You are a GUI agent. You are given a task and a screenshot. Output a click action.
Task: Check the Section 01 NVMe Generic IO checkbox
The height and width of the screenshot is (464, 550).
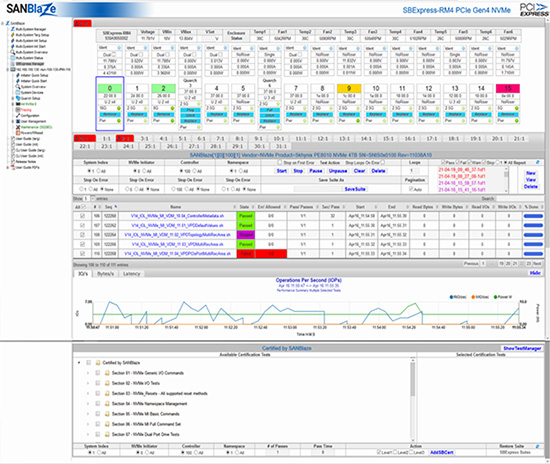[x=98, y=373]
